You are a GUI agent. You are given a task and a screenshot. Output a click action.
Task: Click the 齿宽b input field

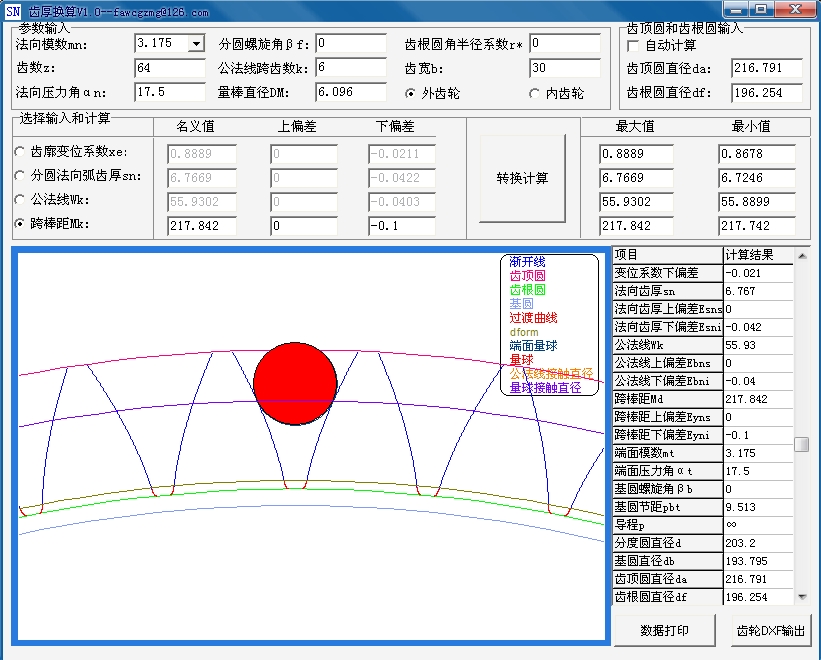(565, 68)
